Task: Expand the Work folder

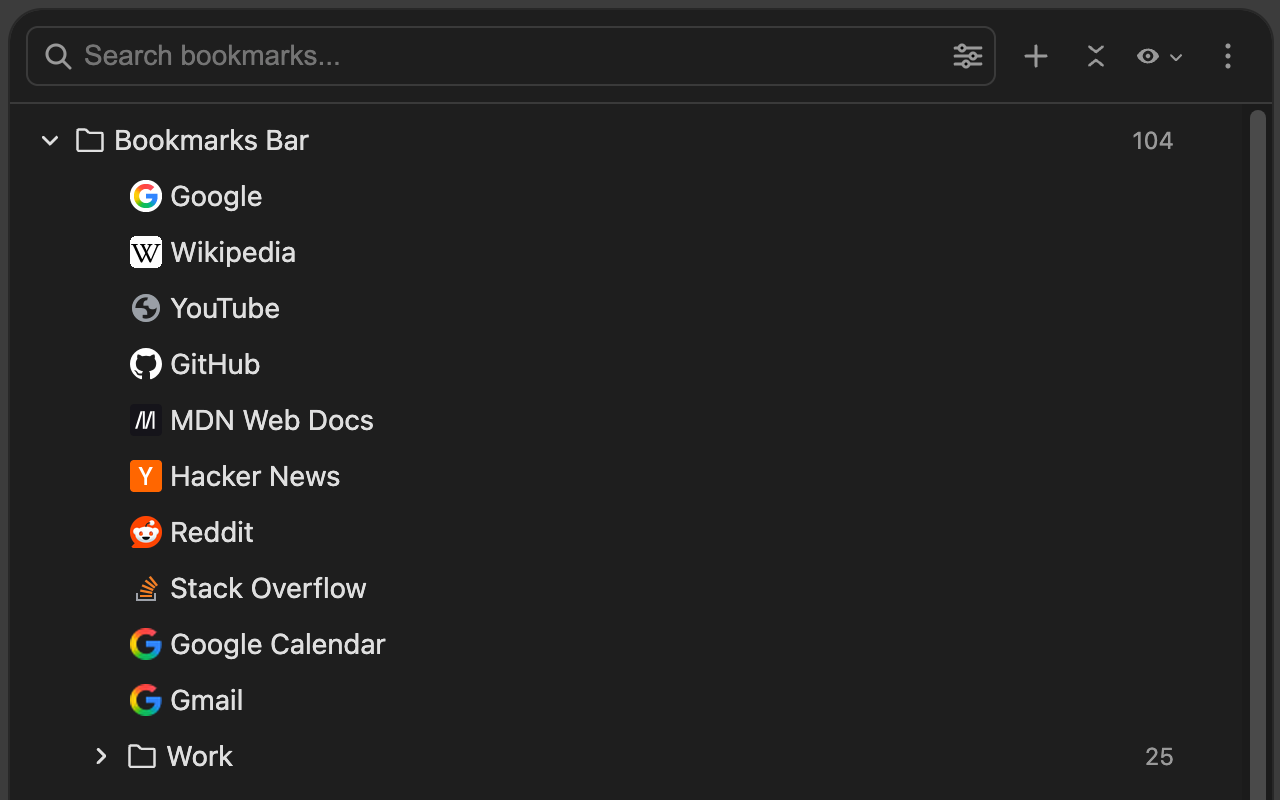Action: click(x=101, y=756)
